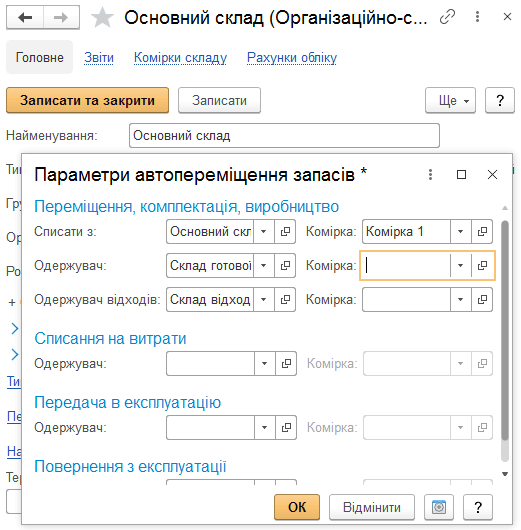Image resolution: width=521 pixels, height=530 pixels.
Task: Click Списання на витрати Одержувач field
Action: click(210, 364)
